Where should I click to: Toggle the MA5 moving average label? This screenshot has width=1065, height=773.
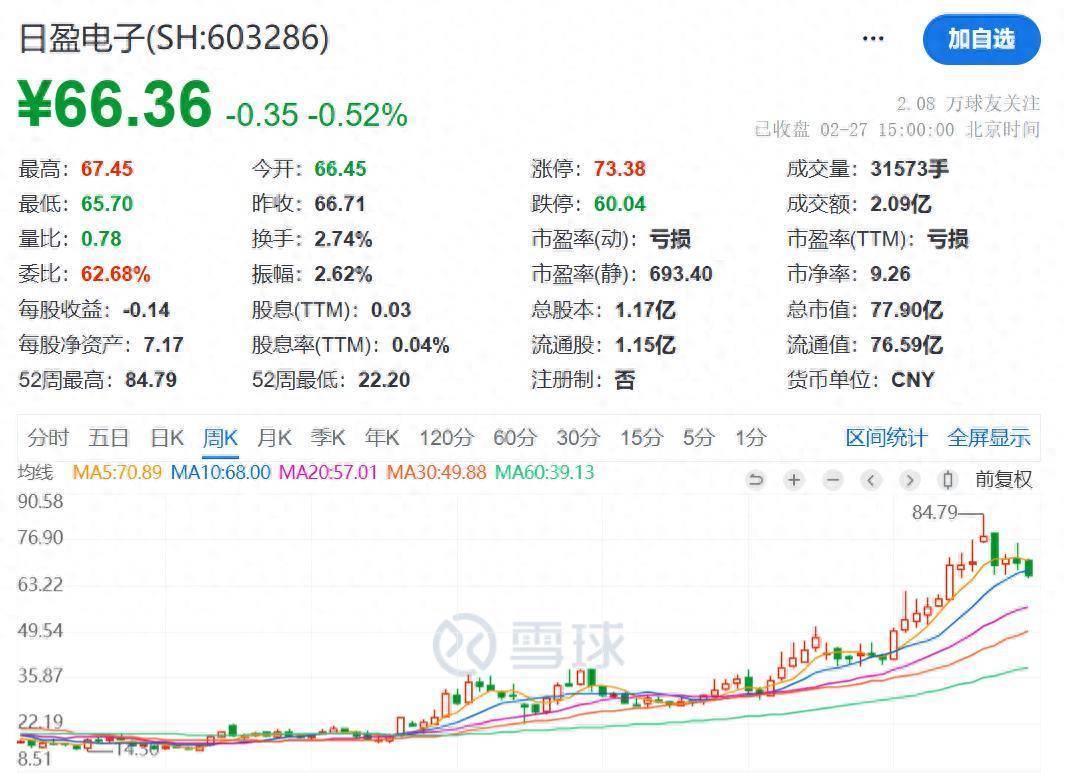pos(116,471)
